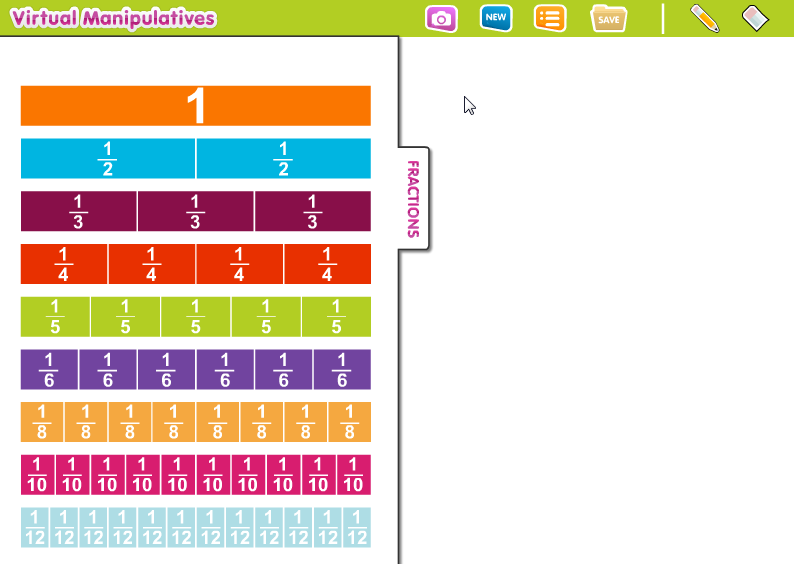The width and height of the screenshot is (794, 564).
Task: Select the pencil drawing tool
Action: 704,18
